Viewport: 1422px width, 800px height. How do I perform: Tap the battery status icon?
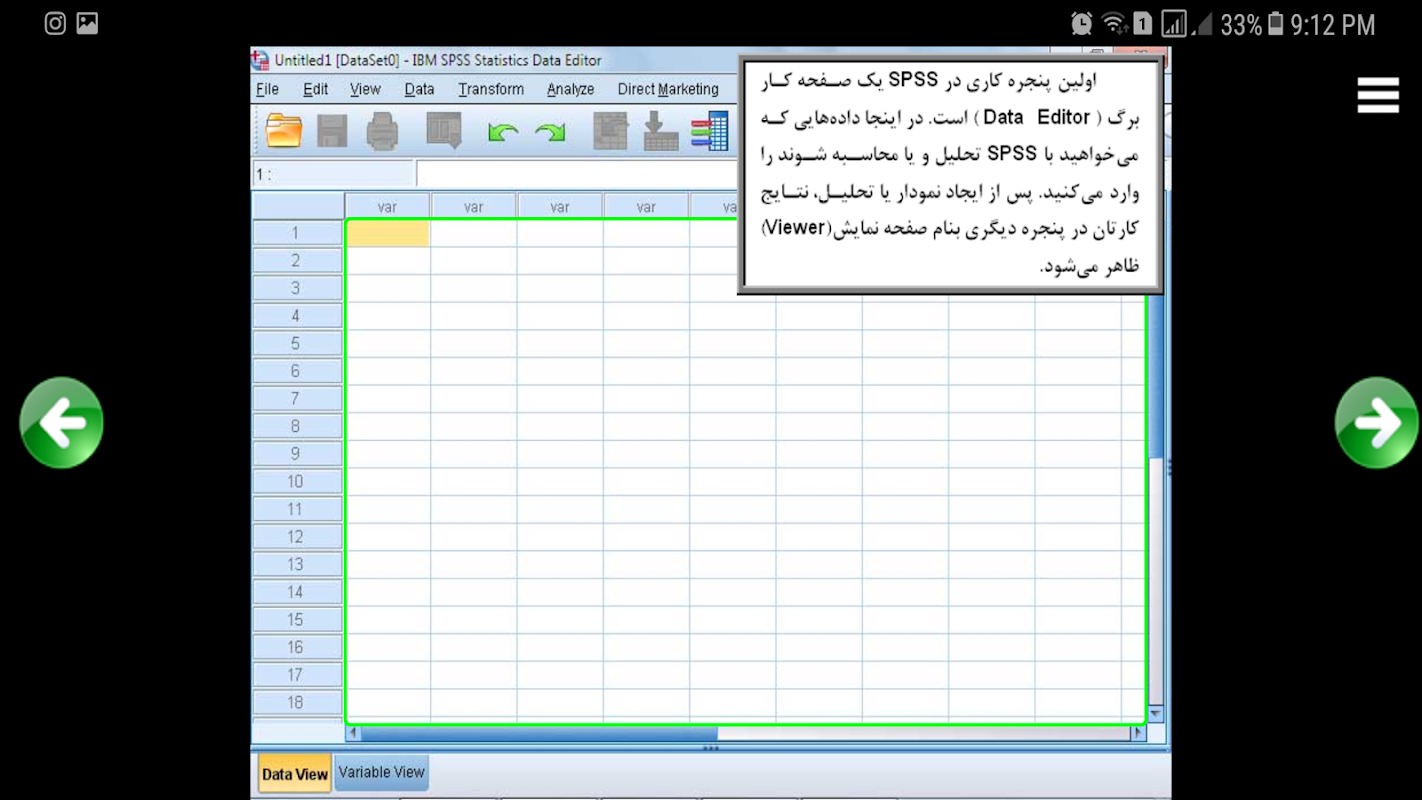tap(1275, 24)
